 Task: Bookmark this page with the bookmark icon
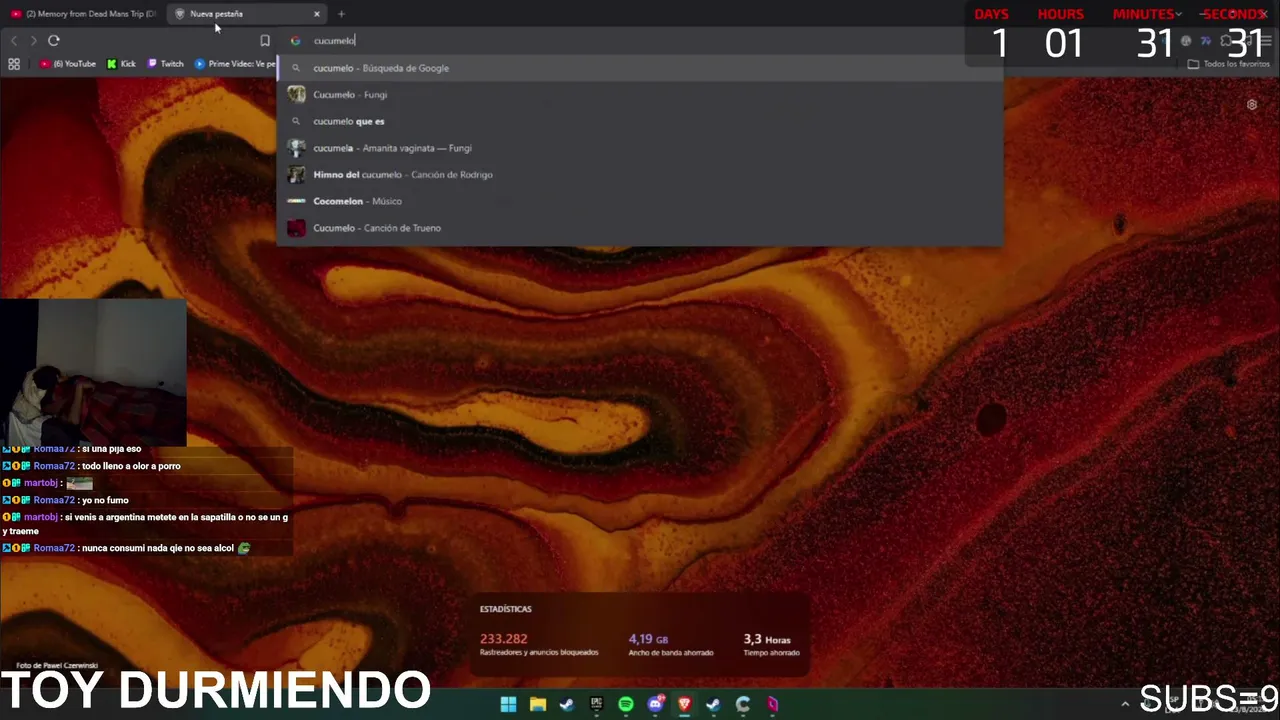tap(265, 41)
